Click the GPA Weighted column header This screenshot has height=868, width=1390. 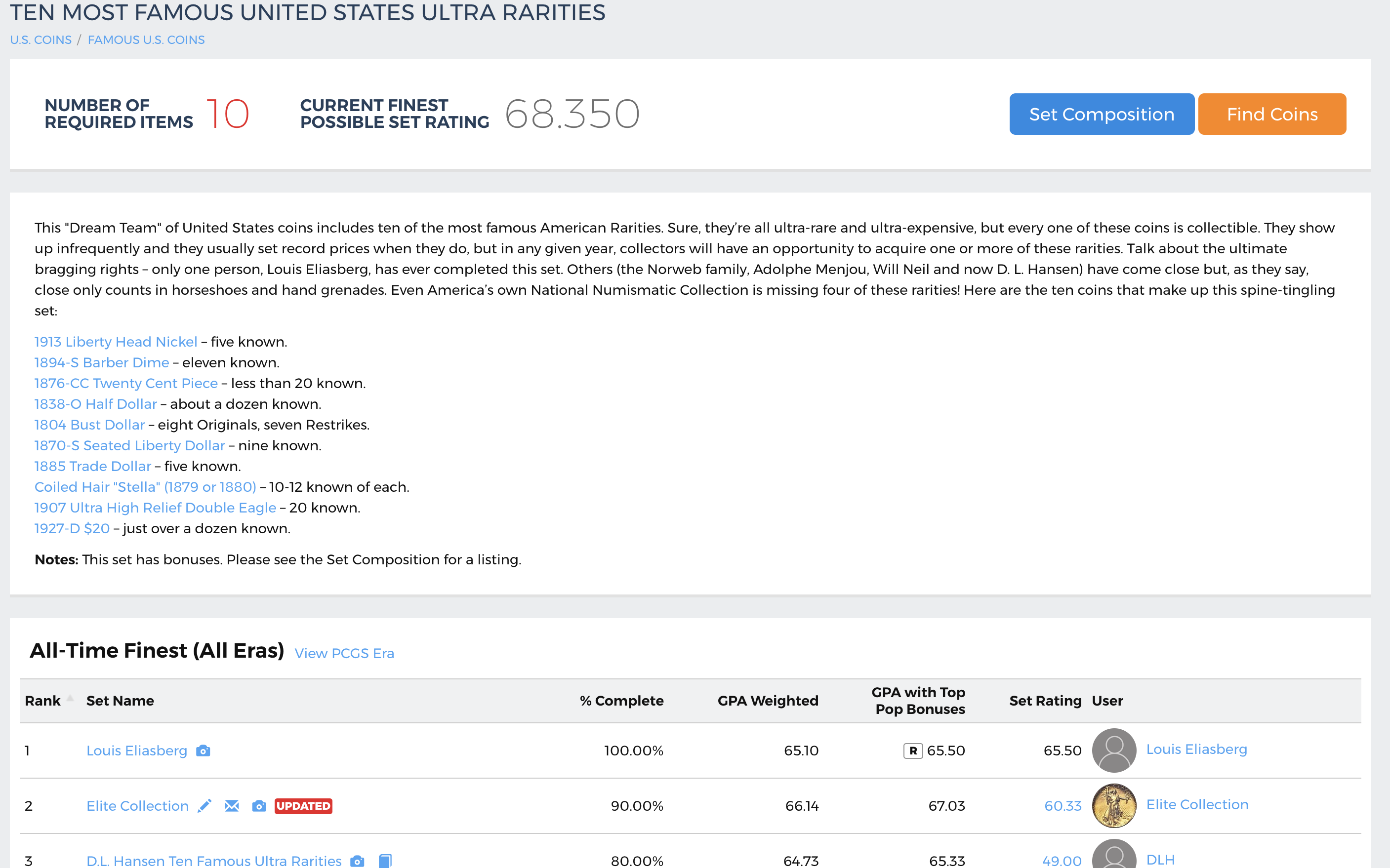[768, 700]
